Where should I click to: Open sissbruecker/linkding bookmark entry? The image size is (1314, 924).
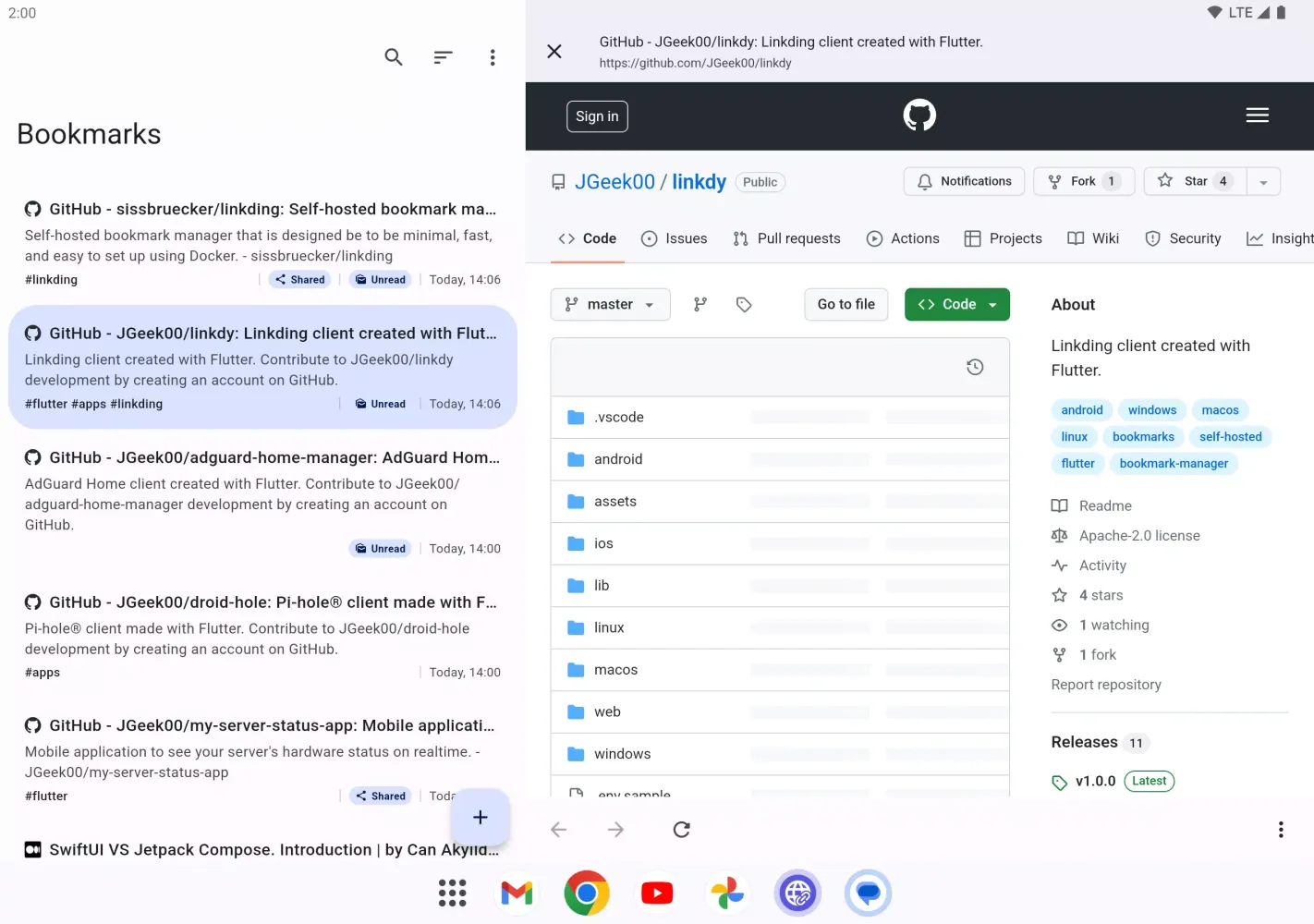262,243
